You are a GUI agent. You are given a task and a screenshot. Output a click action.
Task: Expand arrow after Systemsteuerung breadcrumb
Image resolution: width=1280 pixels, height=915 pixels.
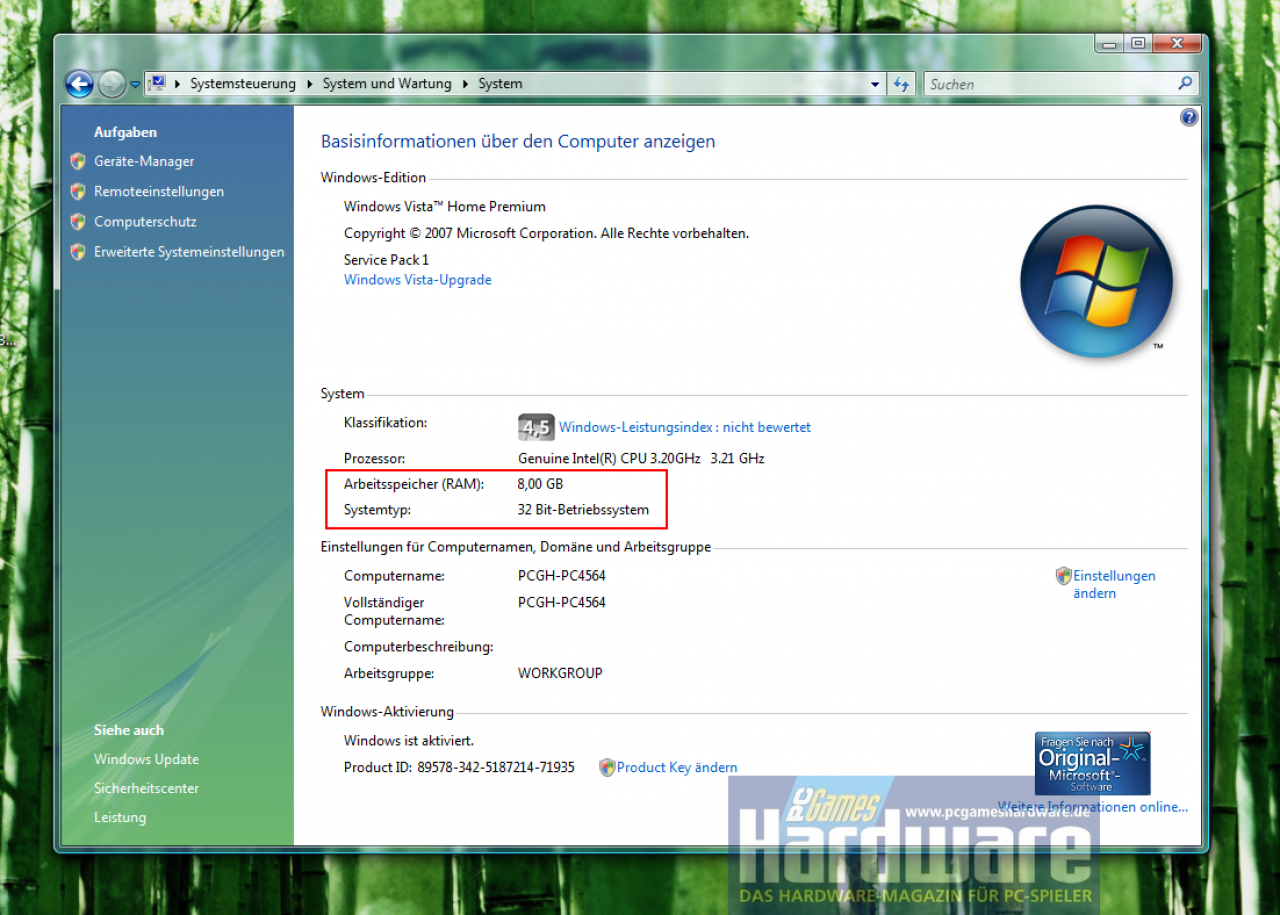click(309, 84)
